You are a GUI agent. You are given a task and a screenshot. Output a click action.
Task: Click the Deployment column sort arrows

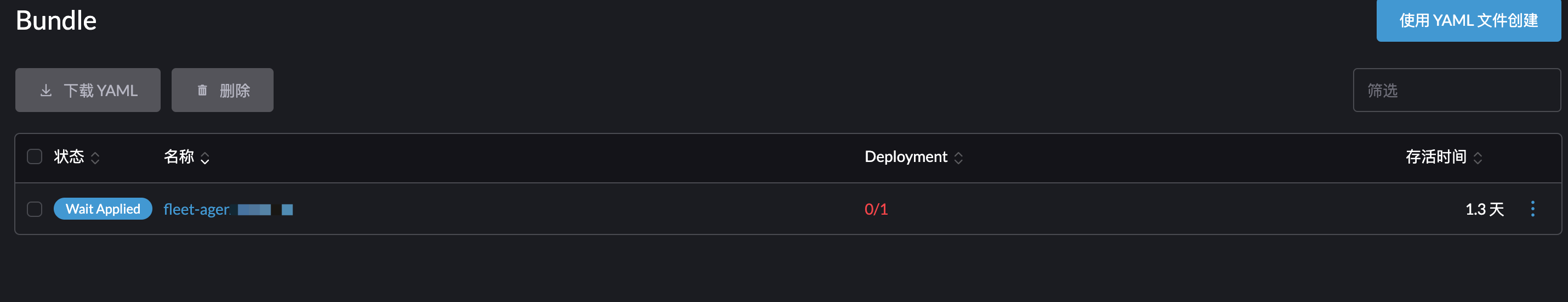tap(959, 158)
